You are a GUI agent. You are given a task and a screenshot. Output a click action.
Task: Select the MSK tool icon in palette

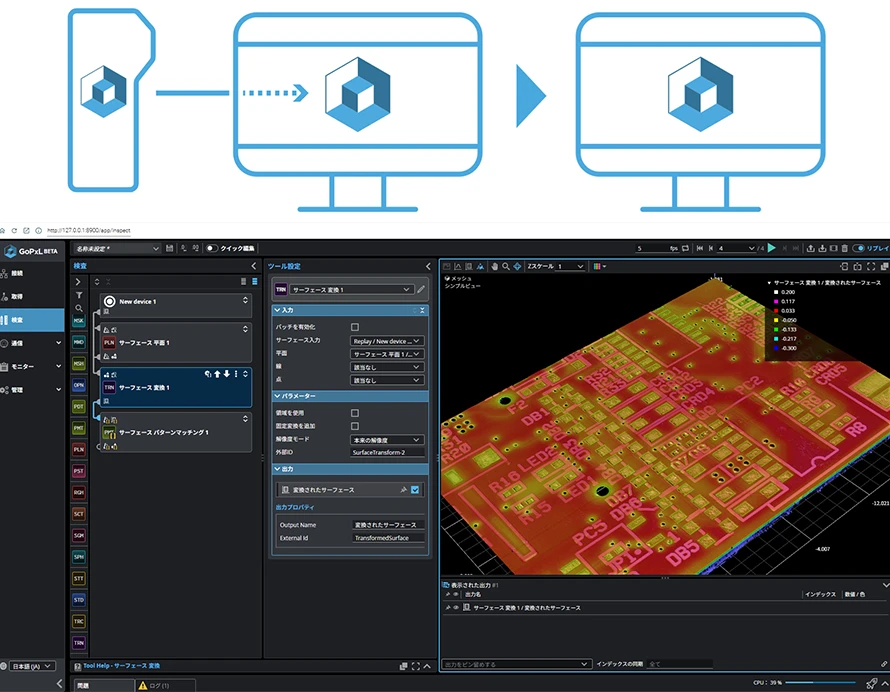pos(79,321)
